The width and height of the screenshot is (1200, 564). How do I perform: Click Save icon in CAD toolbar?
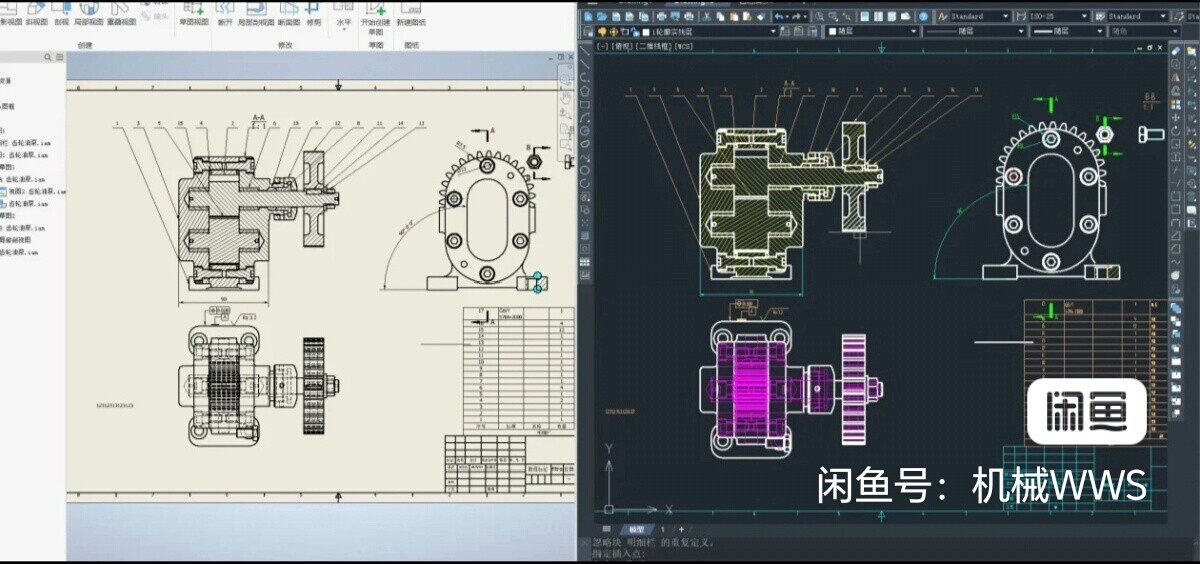(x=616, y=16)
